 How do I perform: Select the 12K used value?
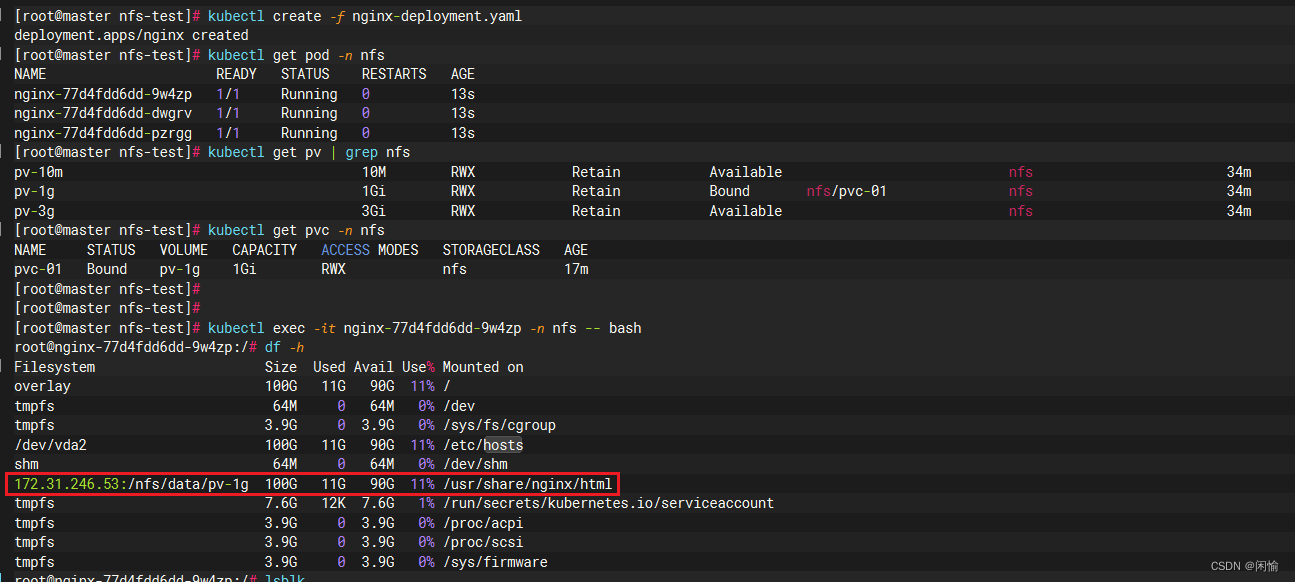(333, 503)
